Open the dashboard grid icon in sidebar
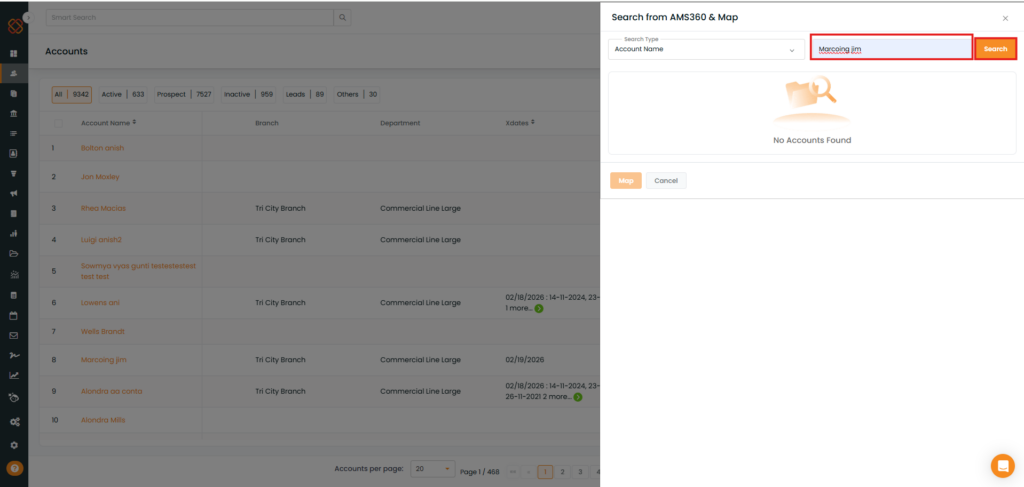The height and width of the screenshot is (487, 1024). 14,53
